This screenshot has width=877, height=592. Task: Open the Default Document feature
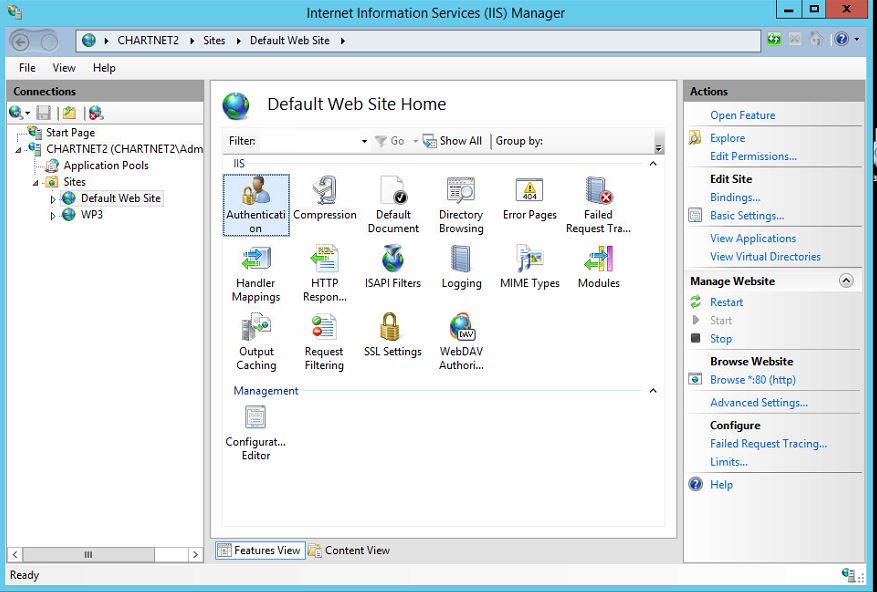[393, 205]
